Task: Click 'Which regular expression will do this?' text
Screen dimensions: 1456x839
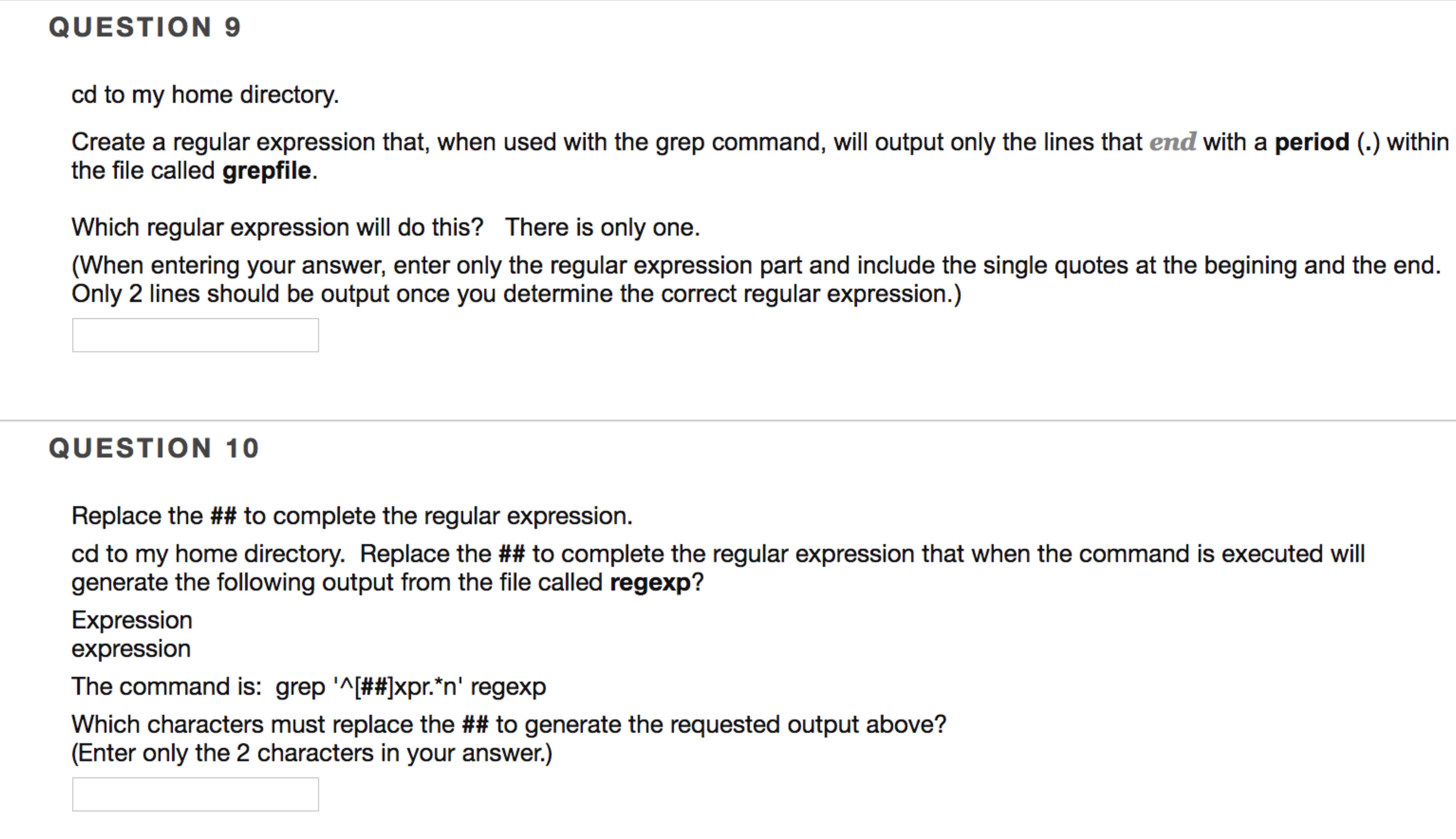Action: tap(277, 227)
